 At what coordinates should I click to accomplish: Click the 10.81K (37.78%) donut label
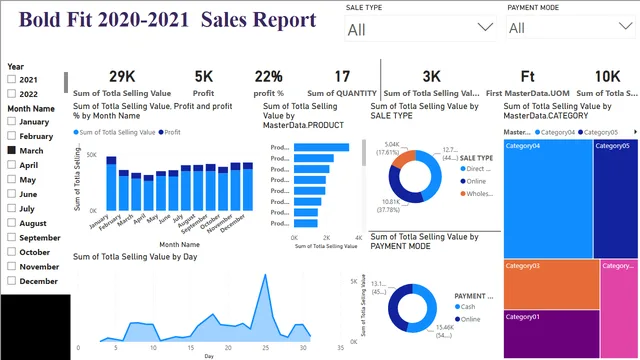388,206
